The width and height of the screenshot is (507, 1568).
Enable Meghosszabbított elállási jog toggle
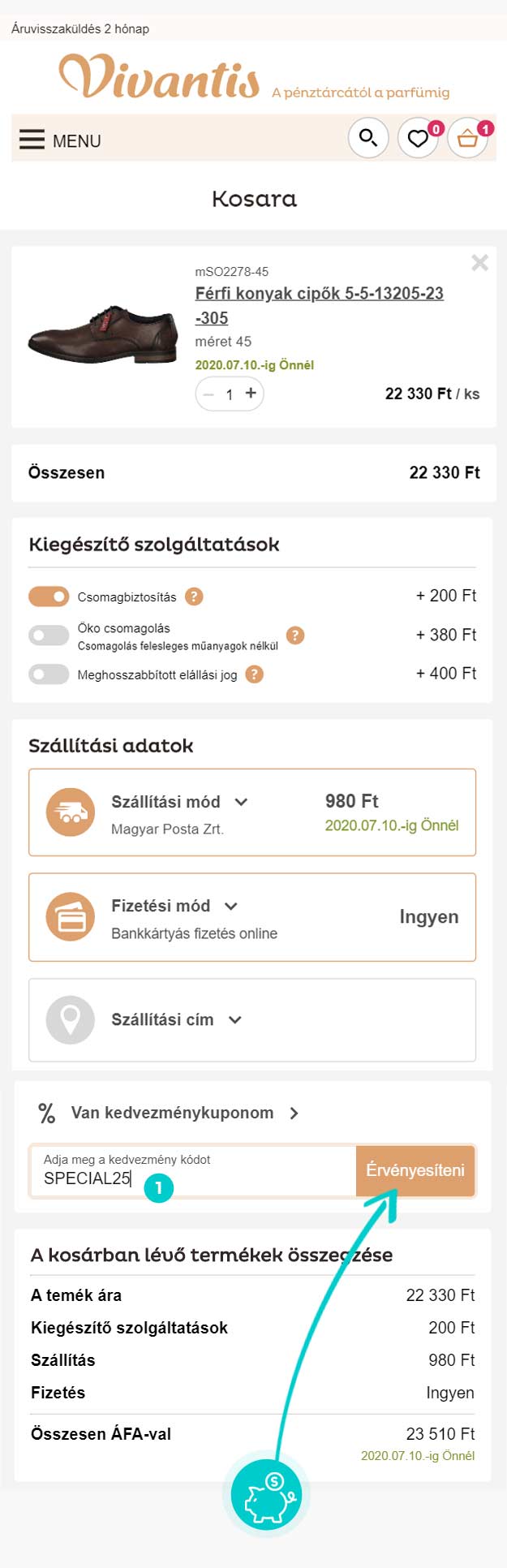(49, 674)
